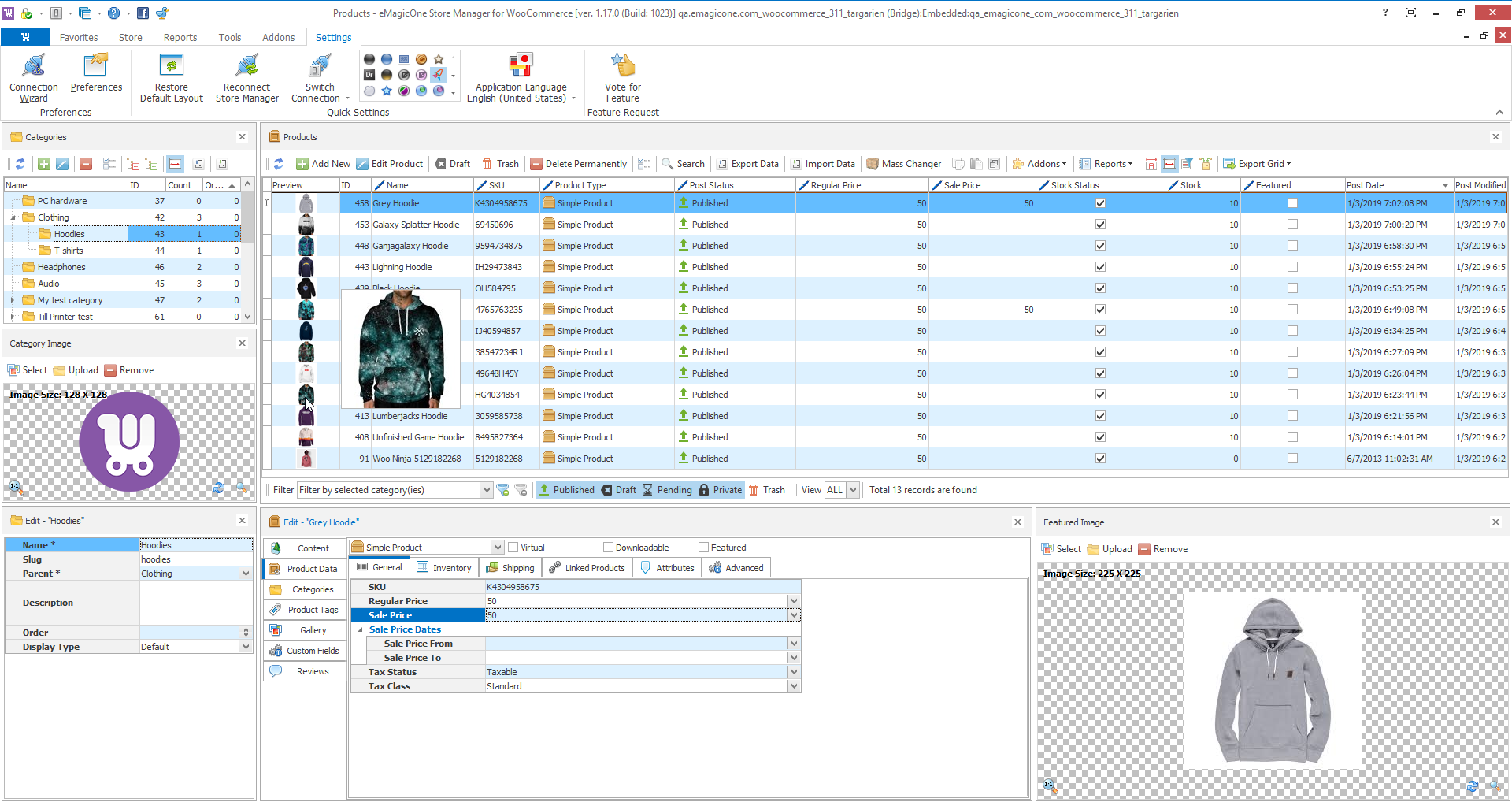Expand the My test category tree node
Viewport: 1512px width, 802px height.
pos(12,299)
